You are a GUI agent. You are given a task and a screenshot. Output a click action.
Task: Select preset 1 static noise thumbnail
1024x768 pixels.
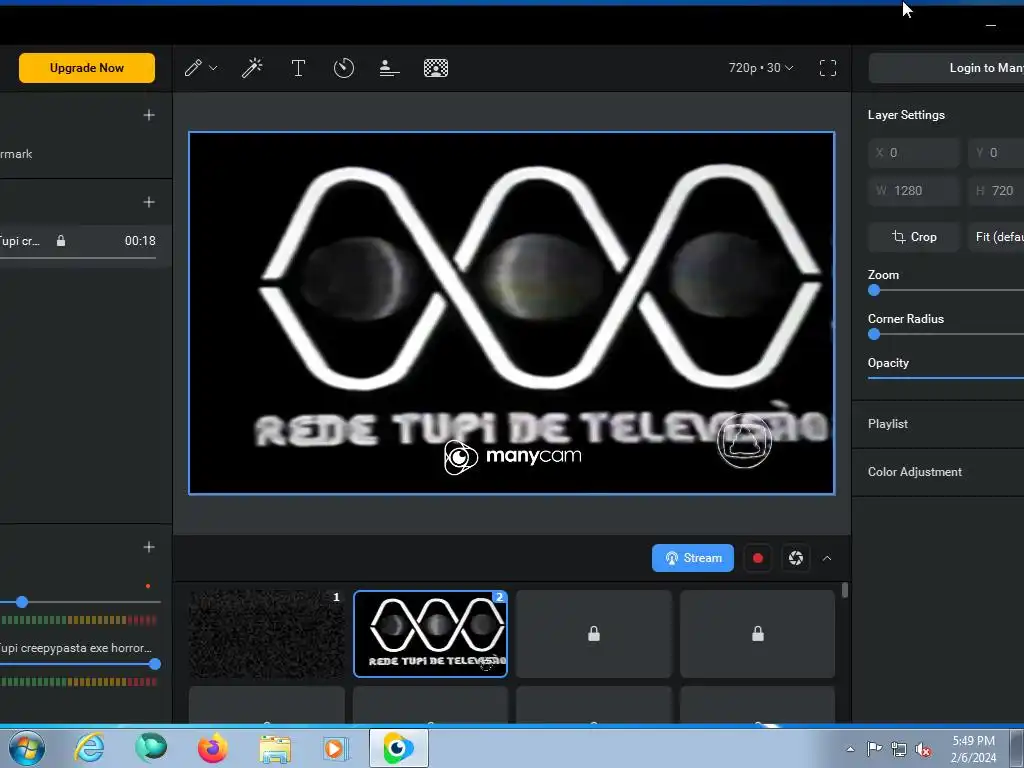point(266,633)
